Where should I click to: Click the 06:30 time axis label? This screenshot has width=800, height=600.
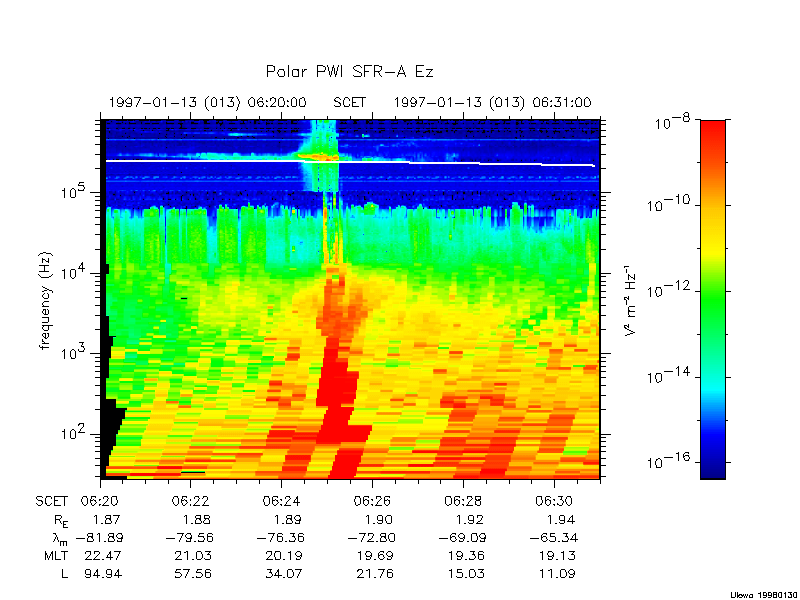[x=553, y=501]
